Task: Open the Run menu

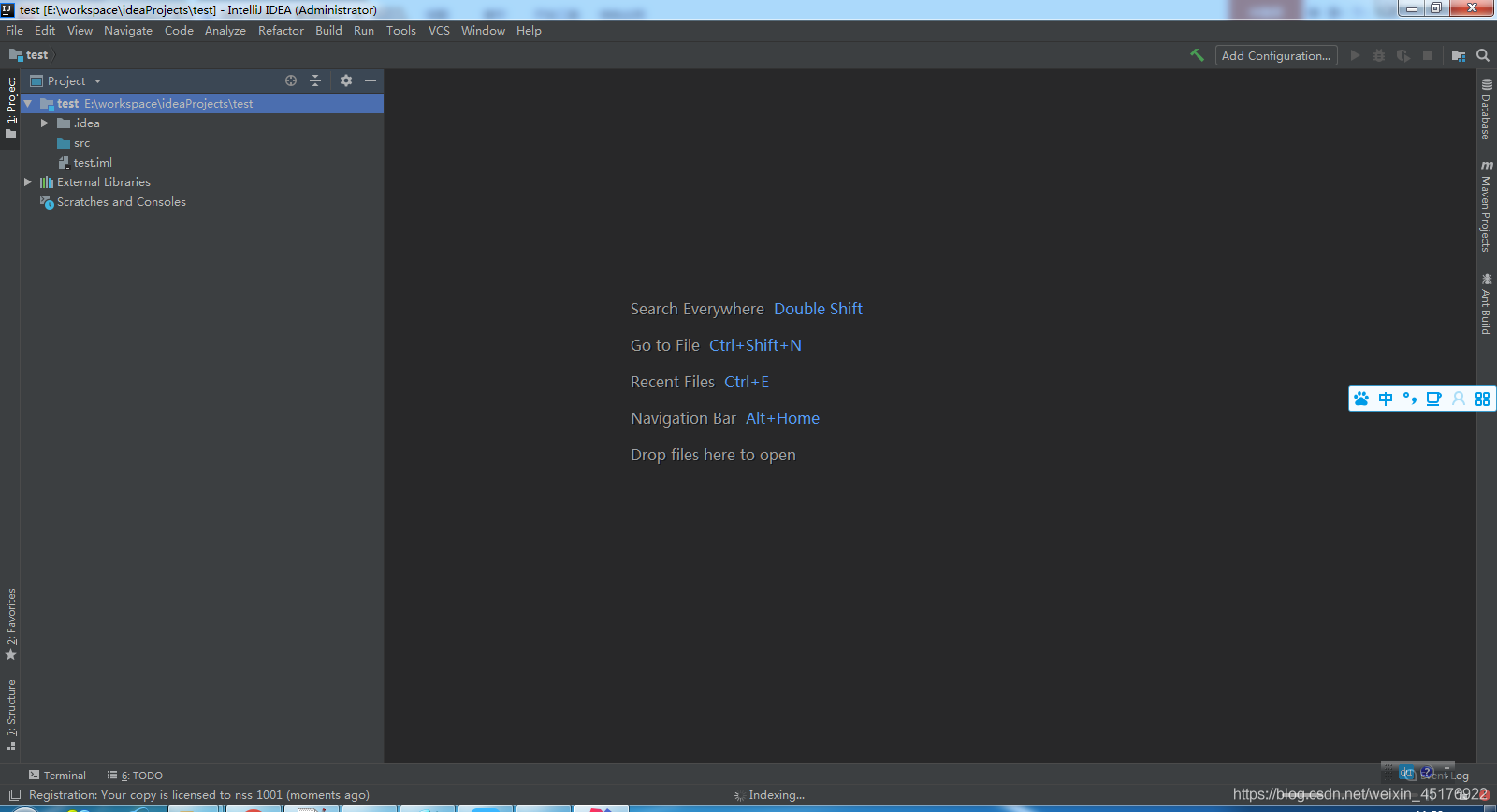Action: click(x=364, y=31)
